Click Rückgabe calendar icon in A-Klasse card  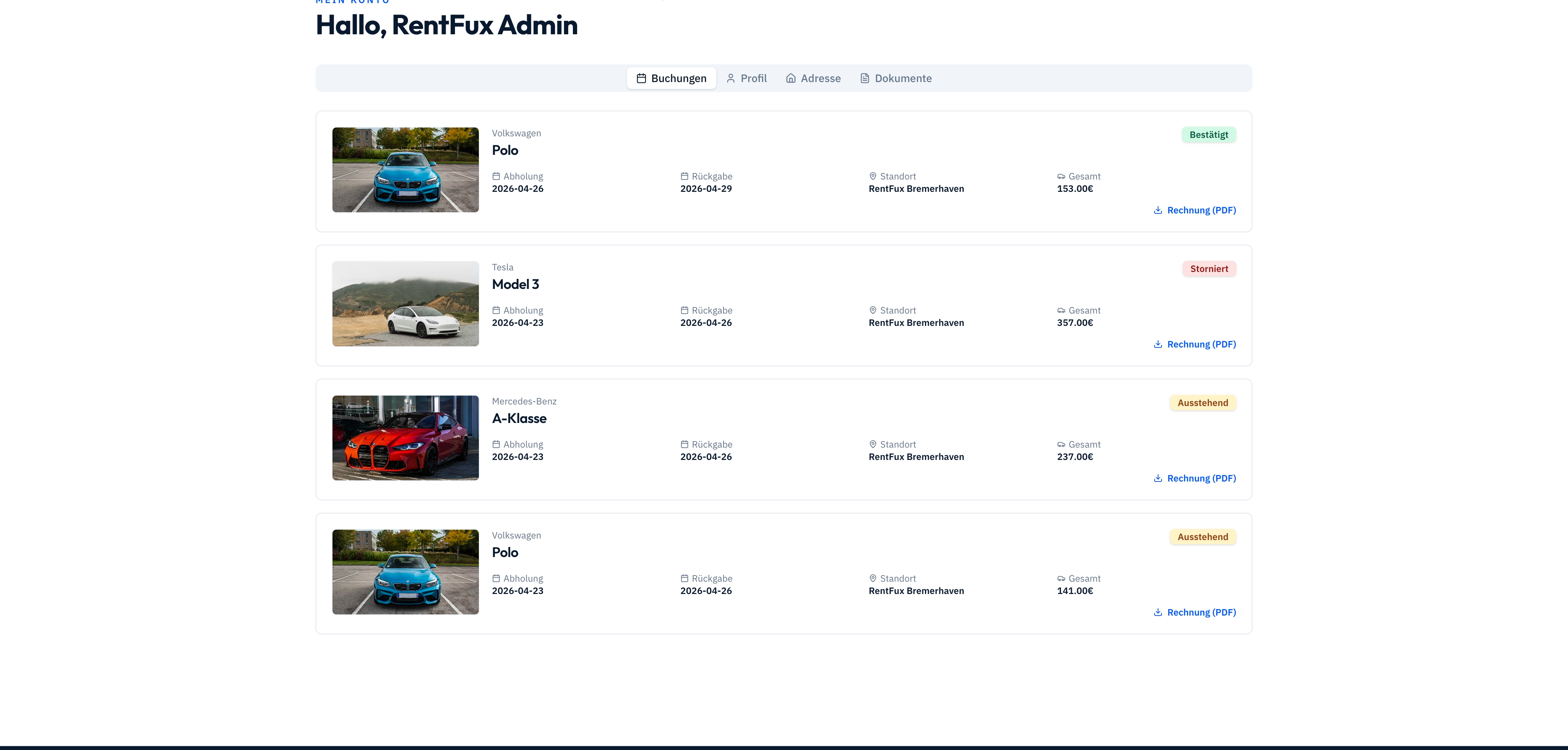(684, 444)
